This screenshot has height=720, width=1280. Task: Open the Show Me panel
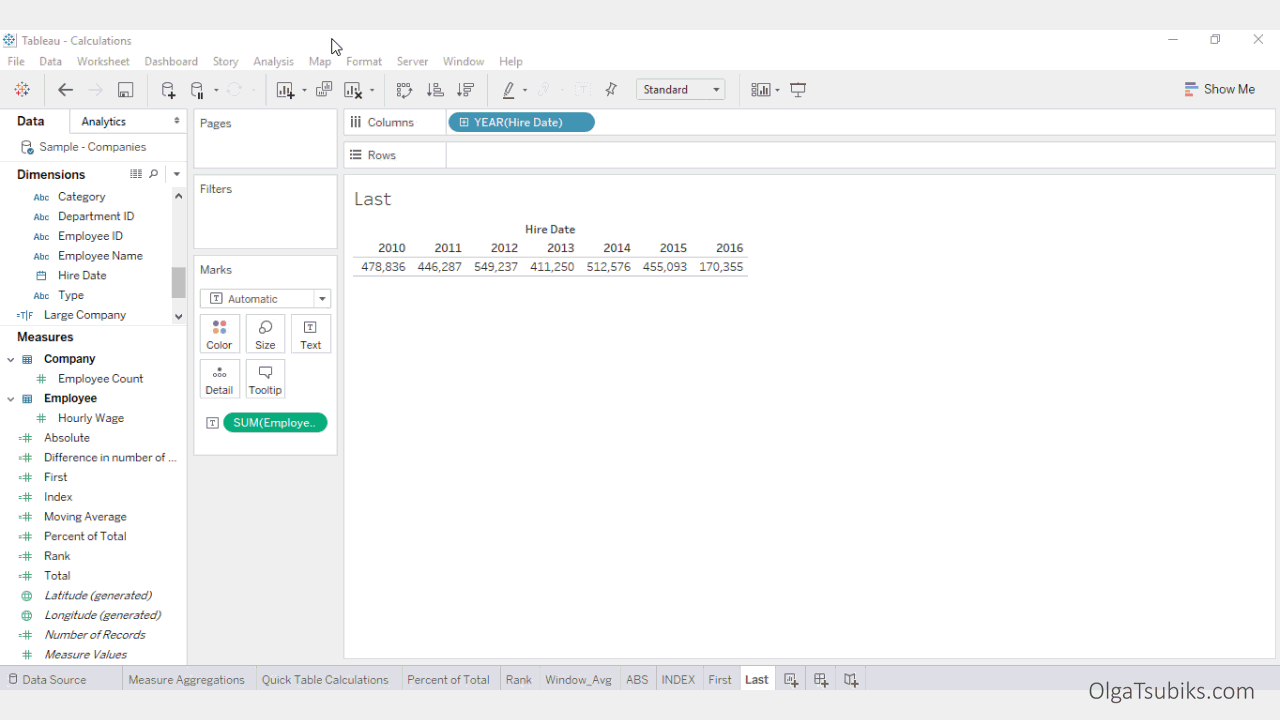click(x=1219, y=89)
